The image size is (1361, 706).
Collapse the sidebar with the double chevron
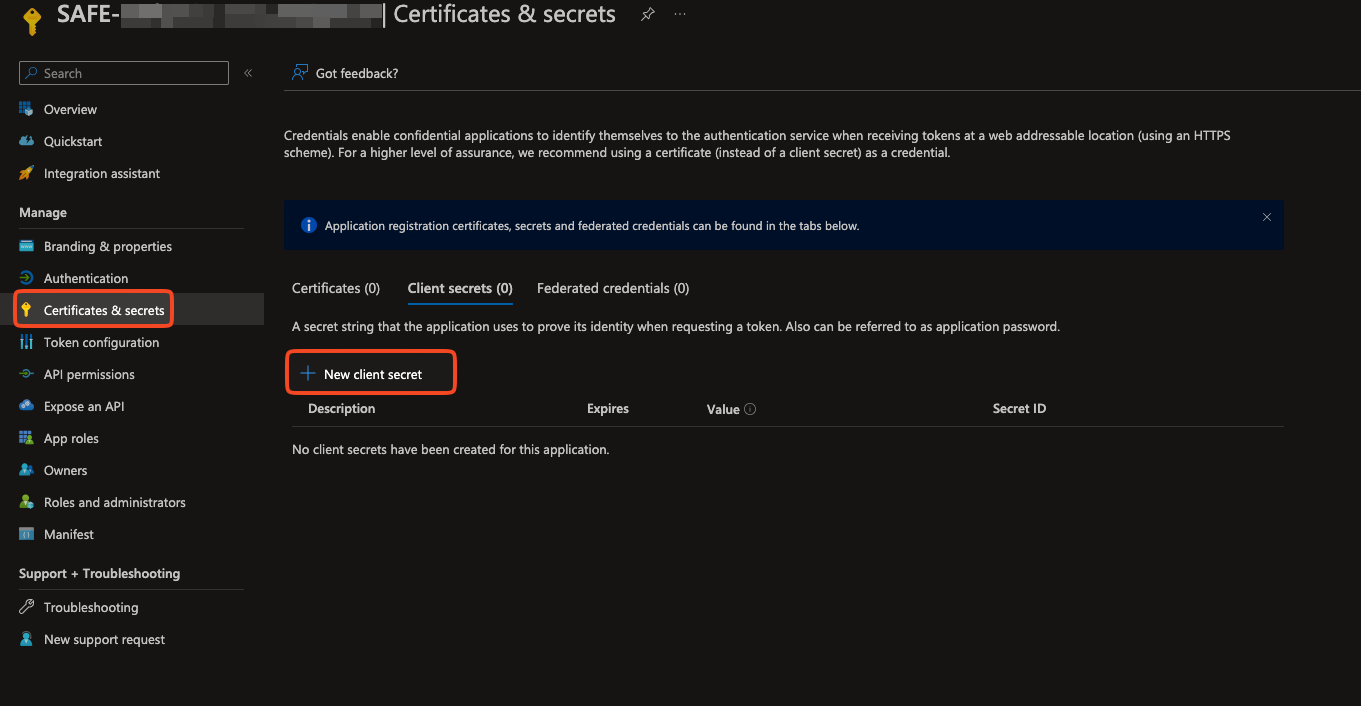pyautogui.click(x=248, y=73)
